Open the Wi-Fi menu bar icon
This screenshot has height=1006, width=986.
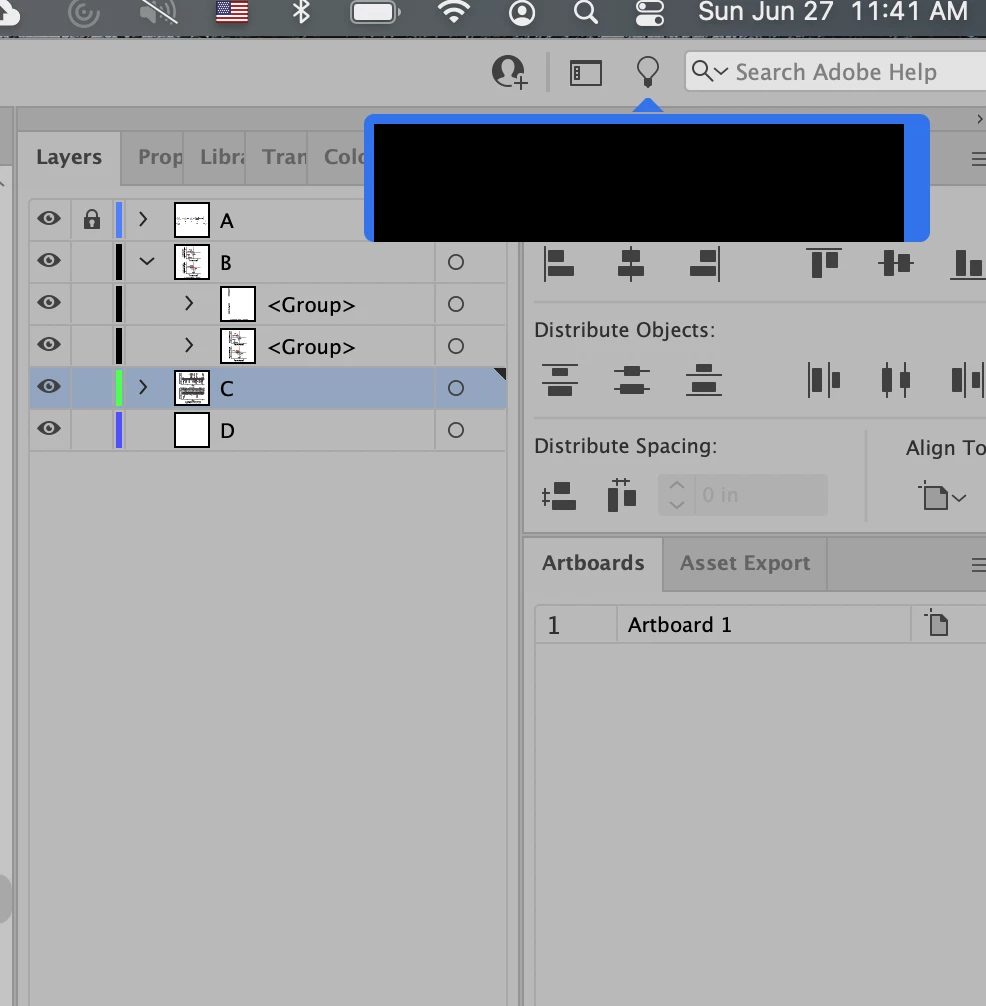click(x=454, y=12)
